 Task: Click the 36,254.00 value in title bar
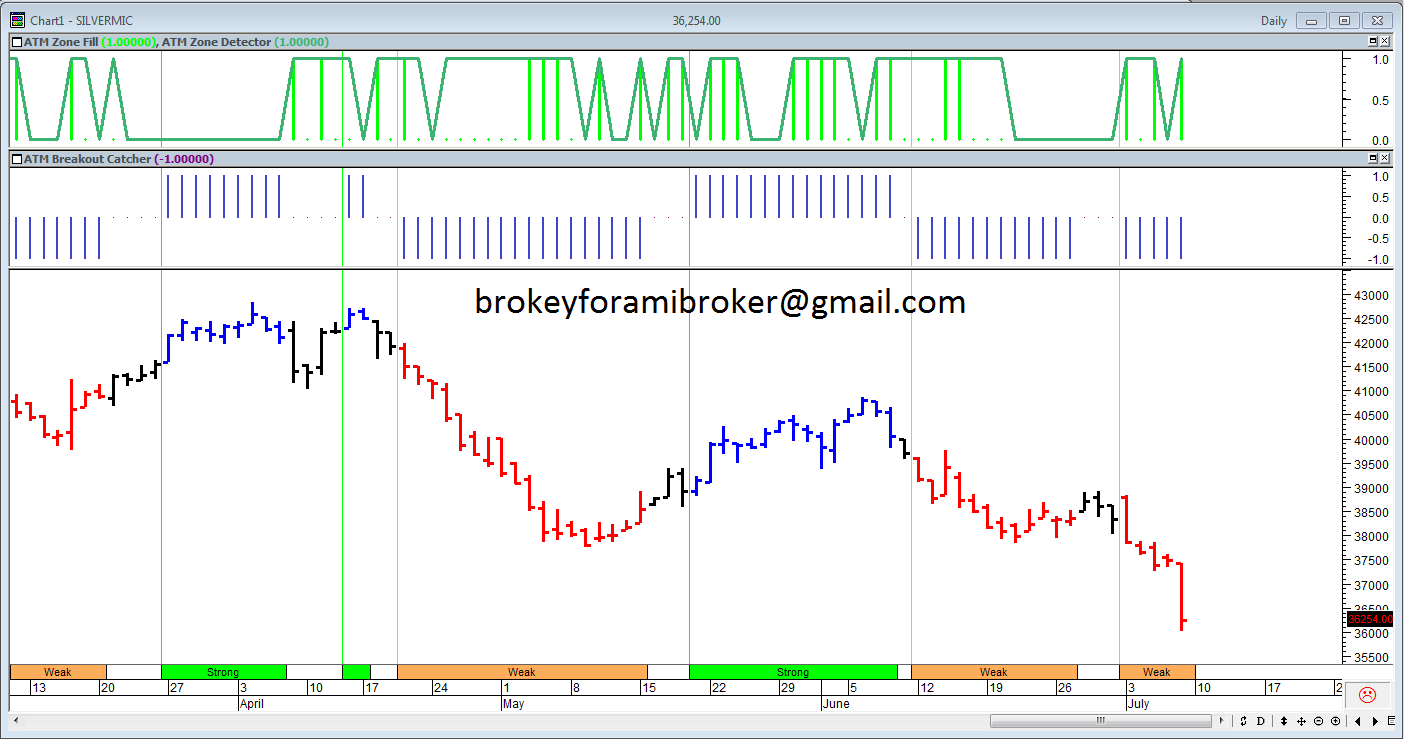coord(697,20)
